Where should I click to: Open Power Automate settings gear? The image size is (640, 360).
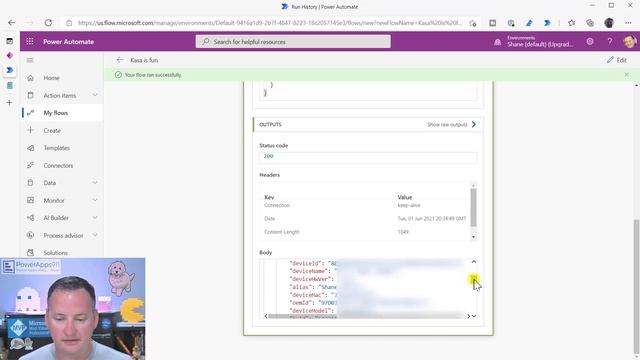click(590, 42)
